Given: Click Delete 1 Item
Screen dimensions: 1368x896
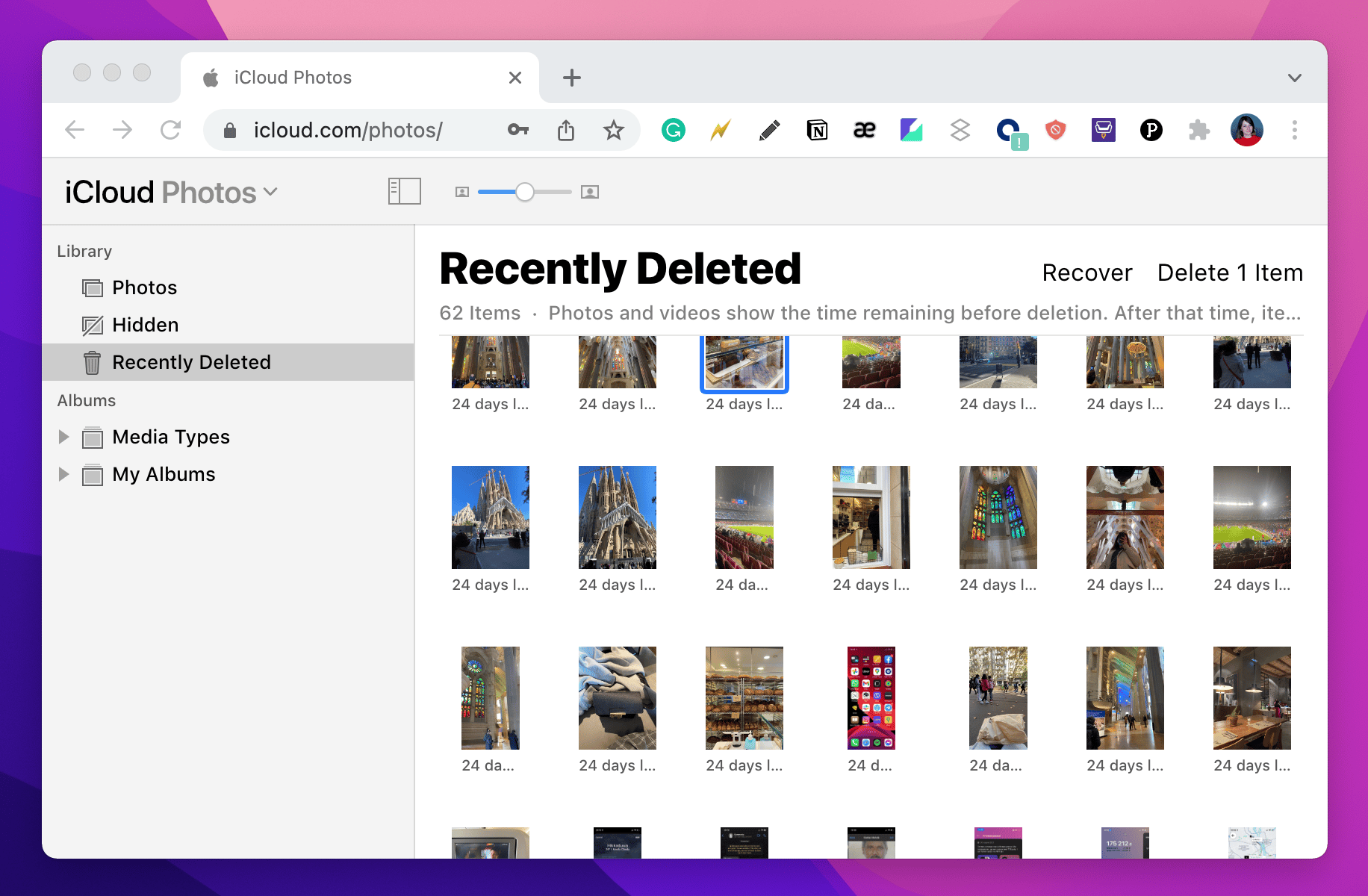Looking at the screenshot, I should tap(1230, 273).
